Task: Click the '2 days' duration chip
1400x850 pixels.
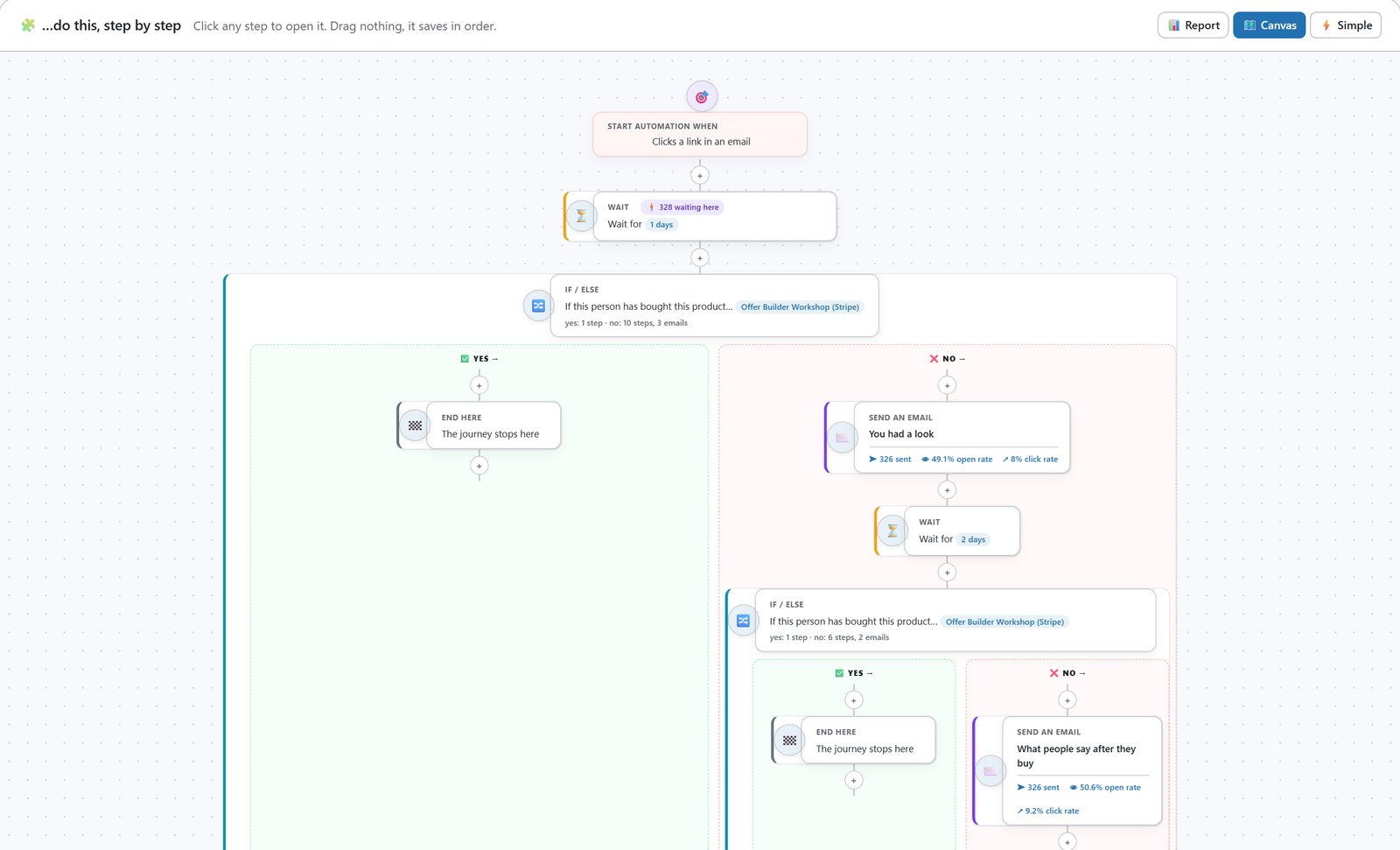Action: [x=973, y=540]
